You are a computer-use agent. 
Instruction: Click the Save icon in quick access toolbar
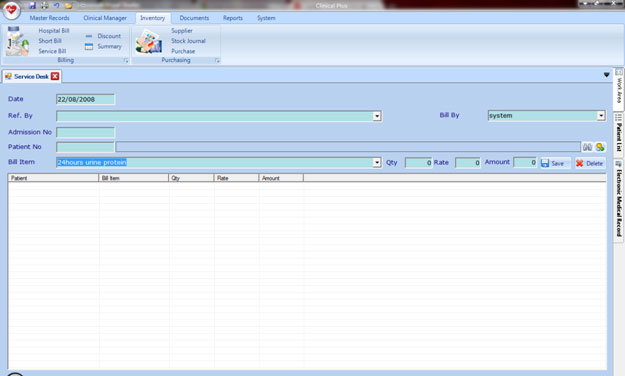(32, 5)
